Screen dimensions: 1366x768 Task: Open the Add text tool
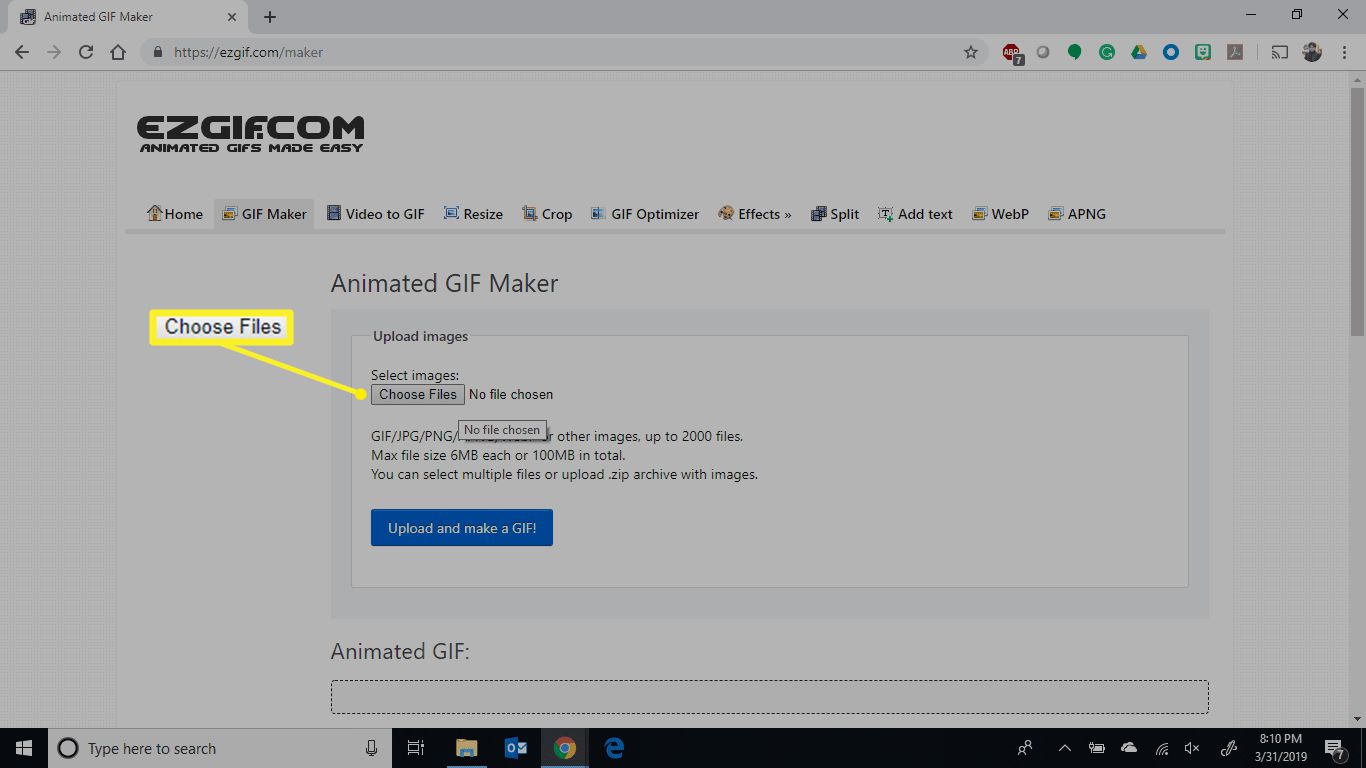(x=915, y=214)
